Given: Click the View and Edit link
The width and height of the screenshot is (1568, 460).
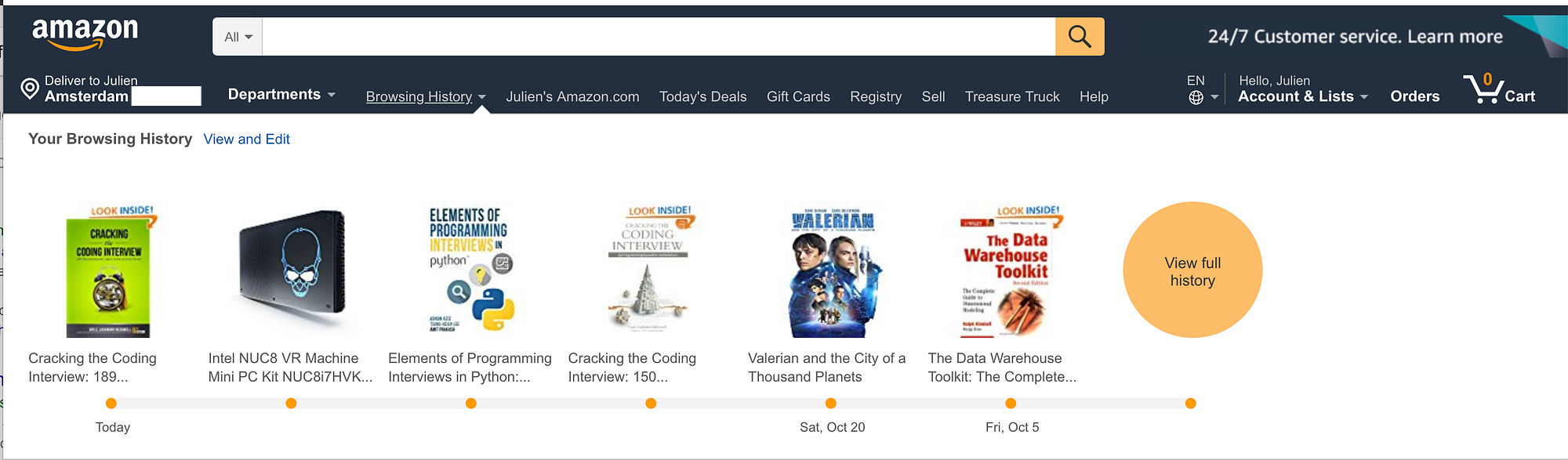Looking at the screenshot, I should coord(246,139).
